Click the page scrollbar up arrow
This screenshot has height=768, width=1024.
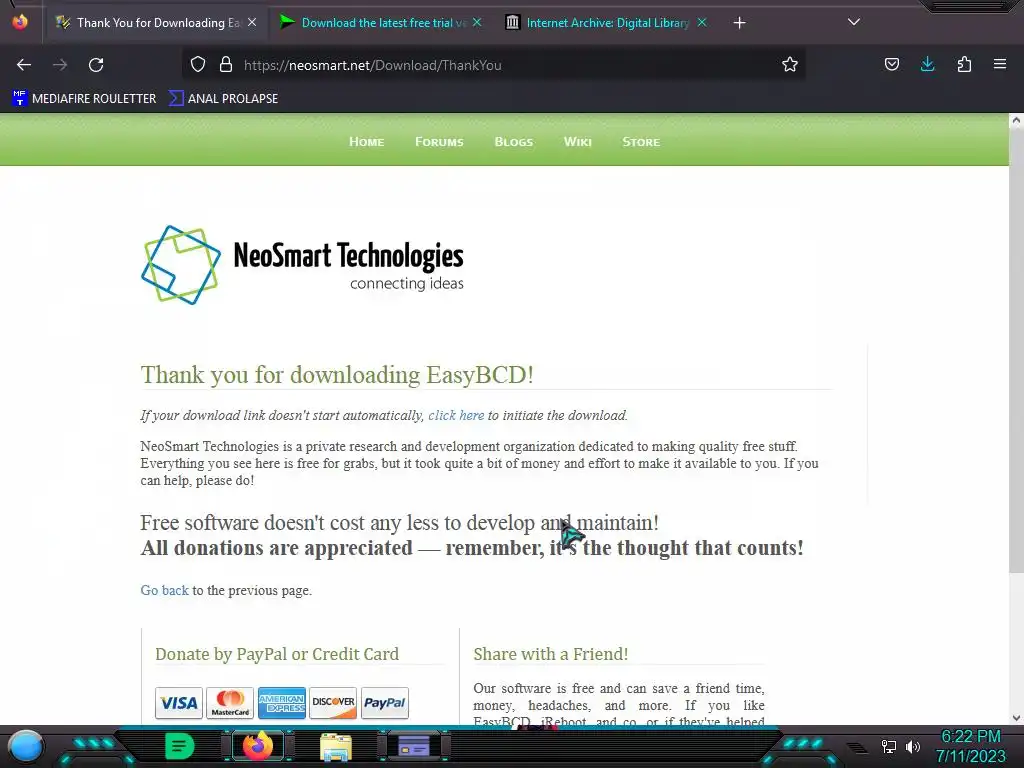point(1016,120)
